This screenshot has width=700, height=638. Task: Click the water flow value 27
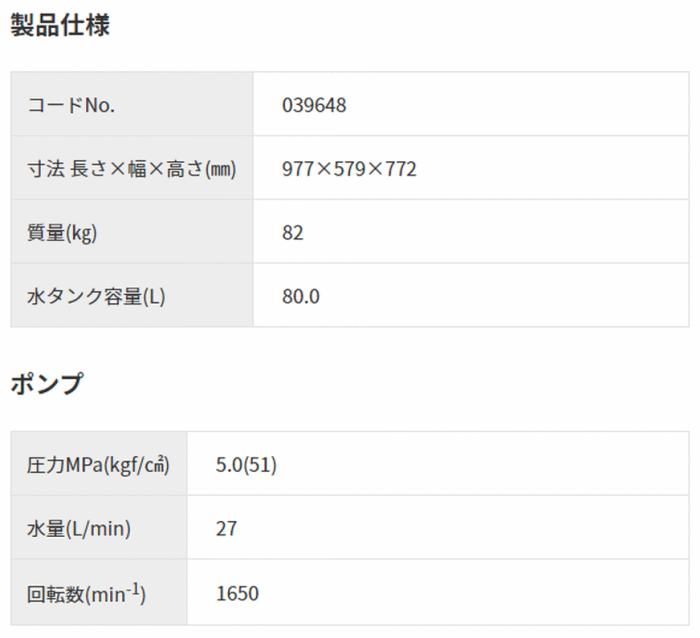tap(226, 529)
